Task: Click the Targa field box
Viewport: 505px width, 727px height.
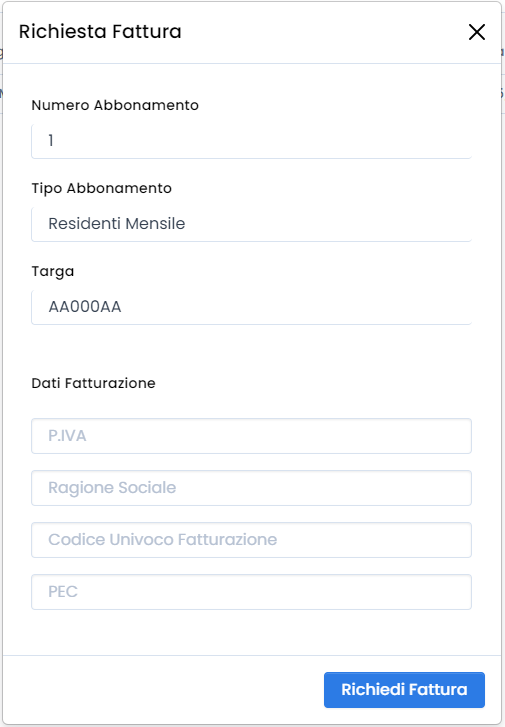Action: (251, 307)
